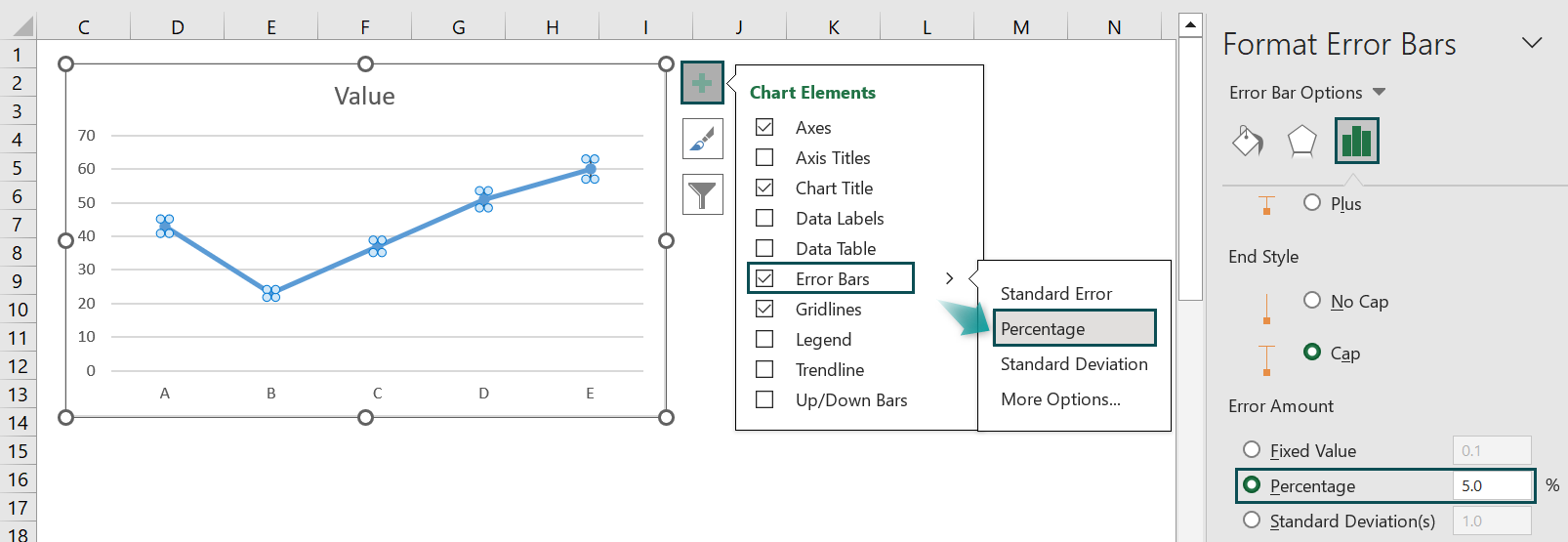
Task: Click the chart top-right resize handle
Action: [666, 64]
